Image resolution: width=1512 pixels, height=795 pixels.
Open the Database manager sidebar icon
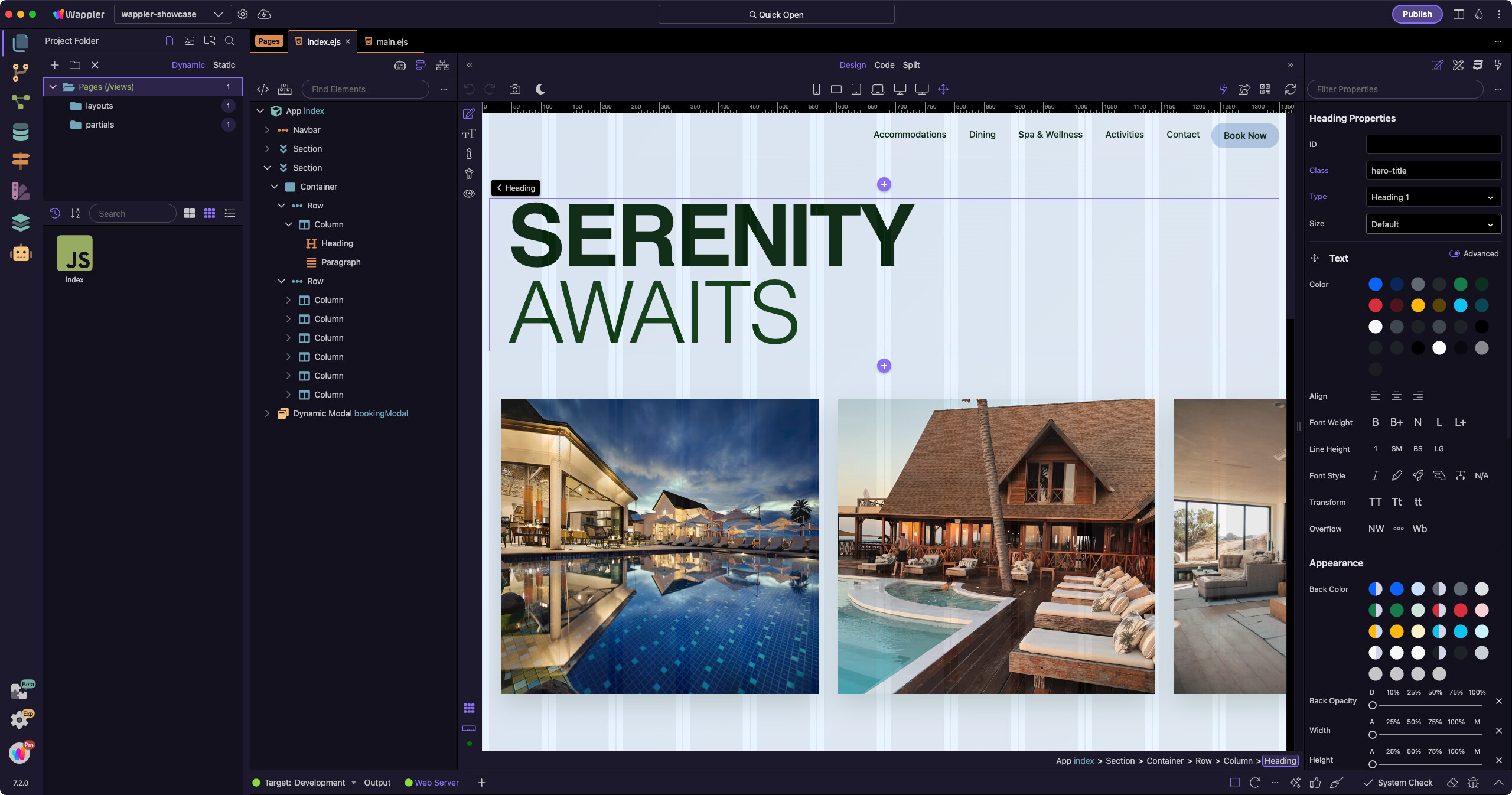tap(21, 132)
